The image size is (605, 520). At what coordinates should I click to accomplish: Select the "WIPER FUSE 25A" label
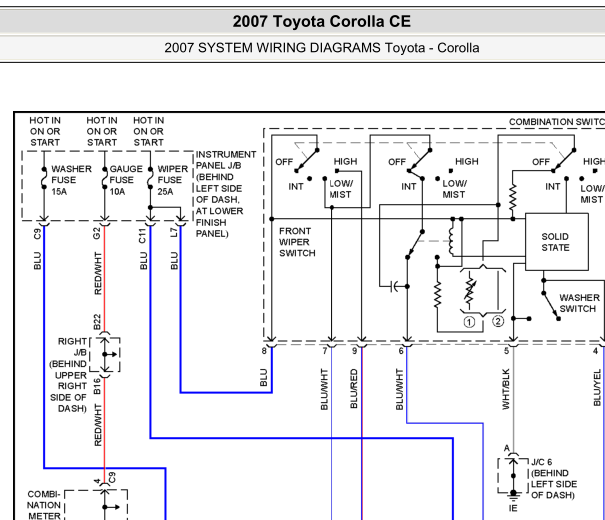click(x=172, y=180)
